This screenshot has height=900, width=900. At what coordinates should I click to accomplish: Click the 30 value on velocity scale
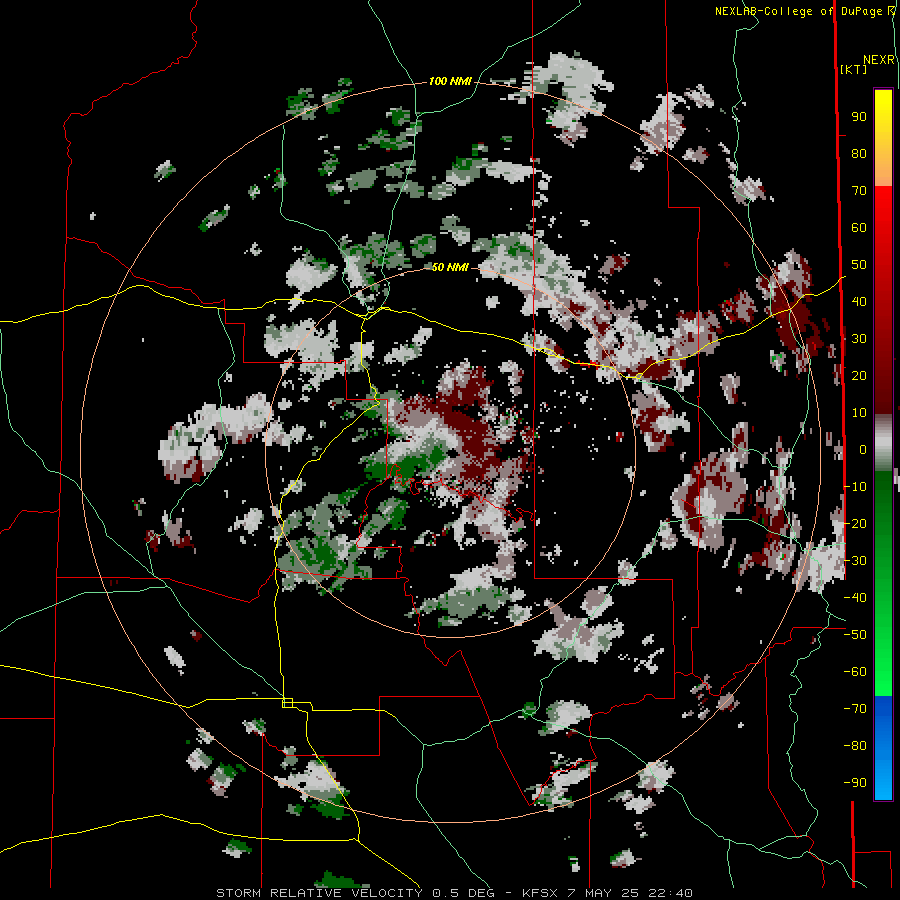tap(859, 339)
